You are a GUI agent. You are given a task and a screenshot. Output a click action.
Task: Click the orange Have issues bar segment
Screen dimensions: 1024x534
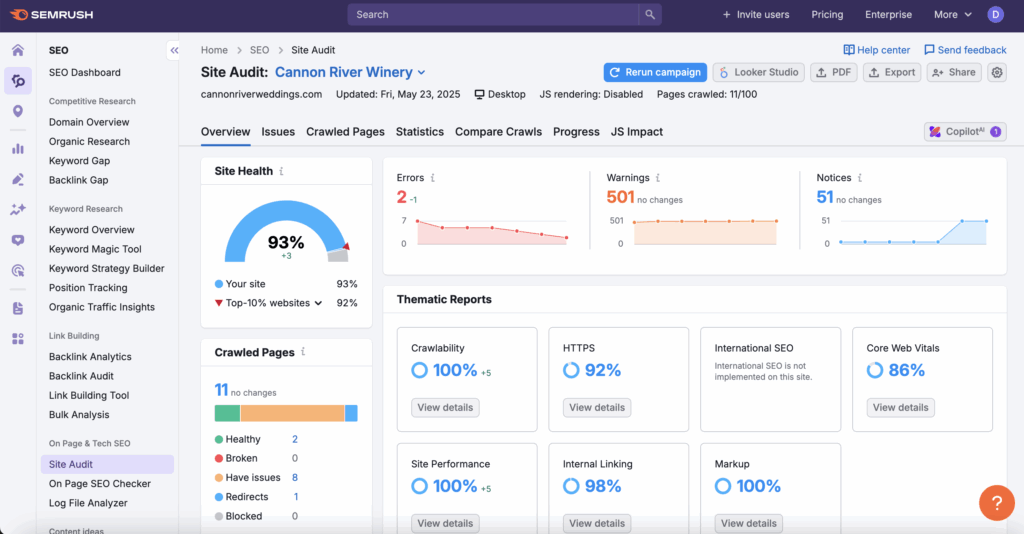click(292, 413)
